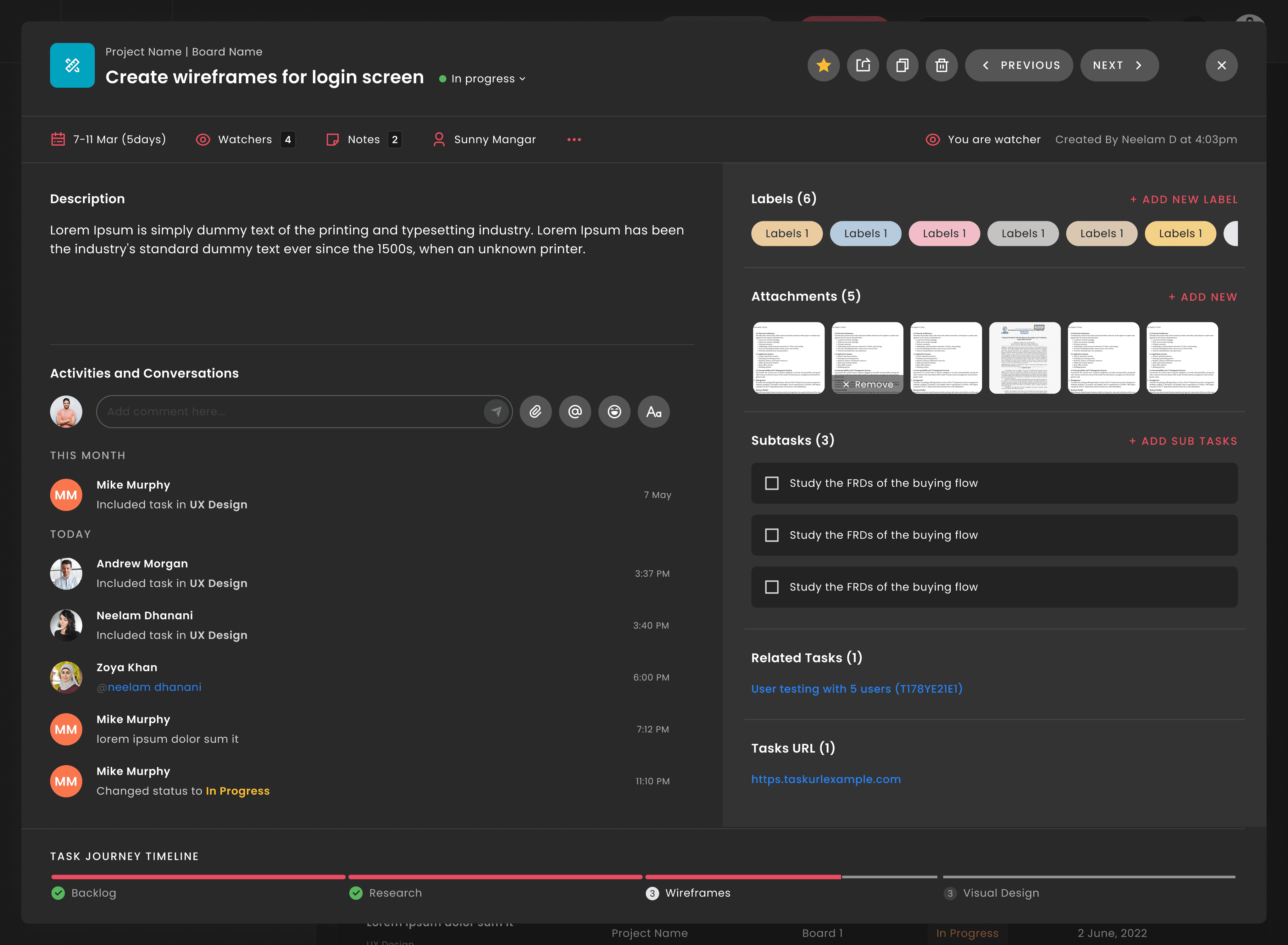Image resolution: width=1288 pixels, height=945 pixels.
Task: Select the gray Labels 1 chip
Action: pos(1023,233)
